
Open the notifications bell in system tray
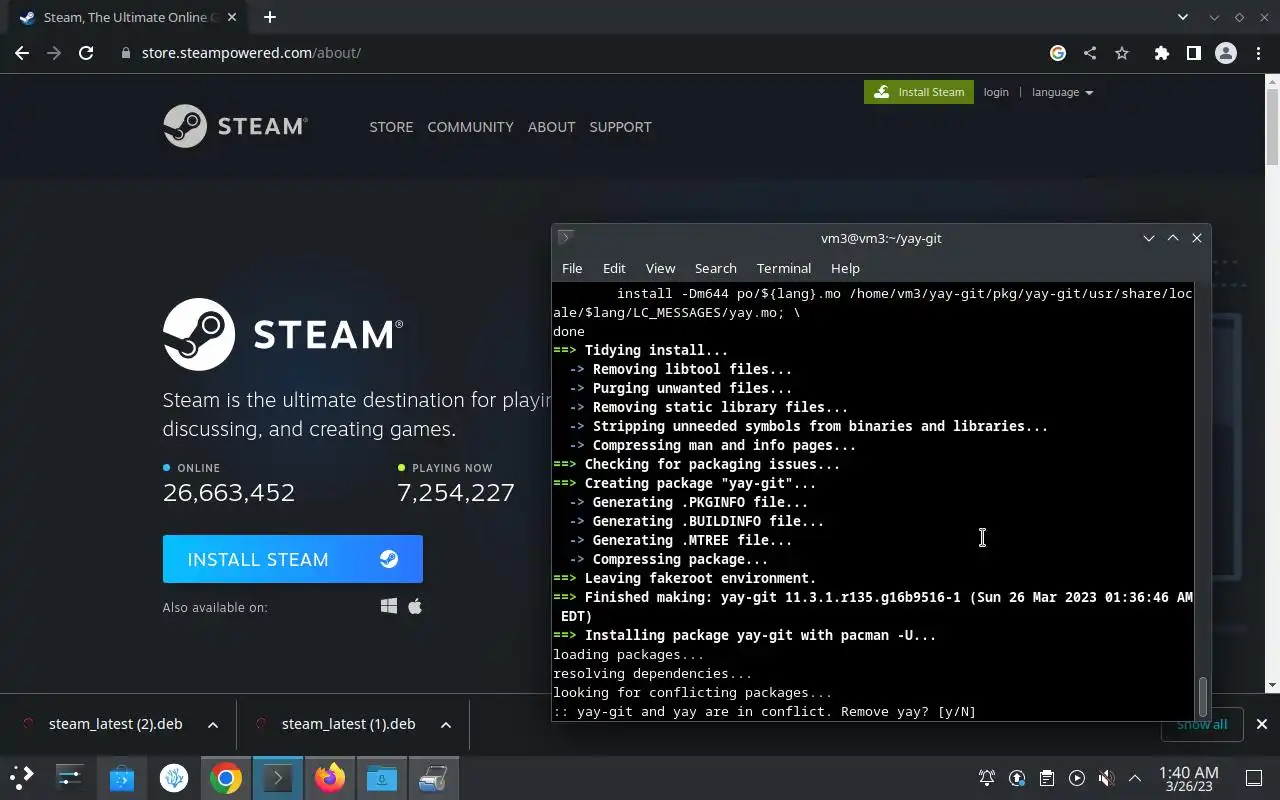tap(987, 778)
